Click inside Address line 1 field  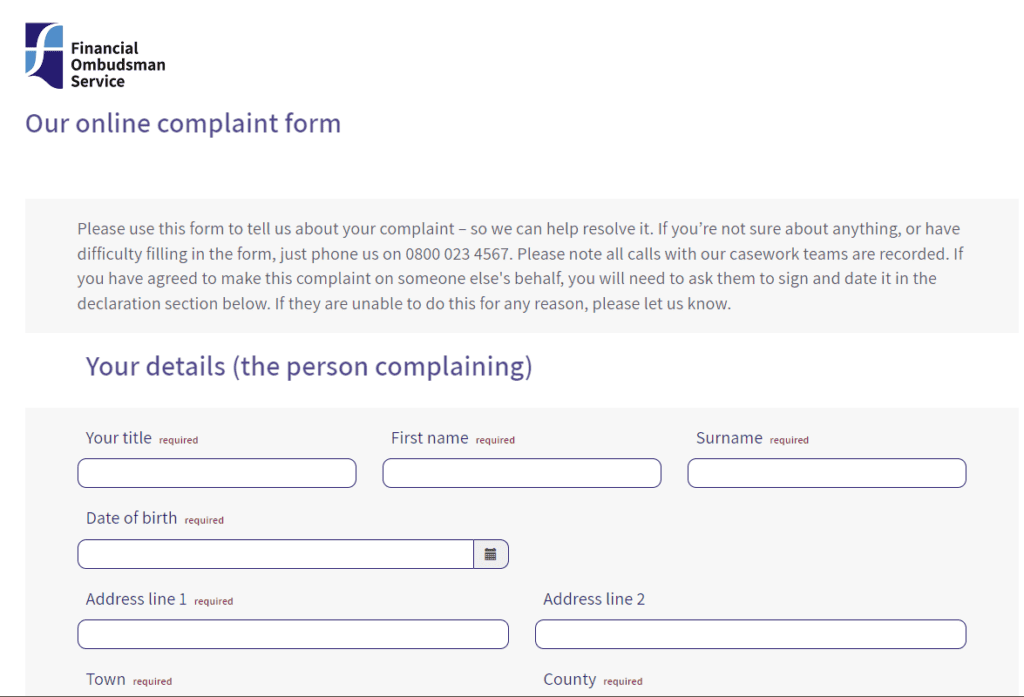click(x=292, y=633)
